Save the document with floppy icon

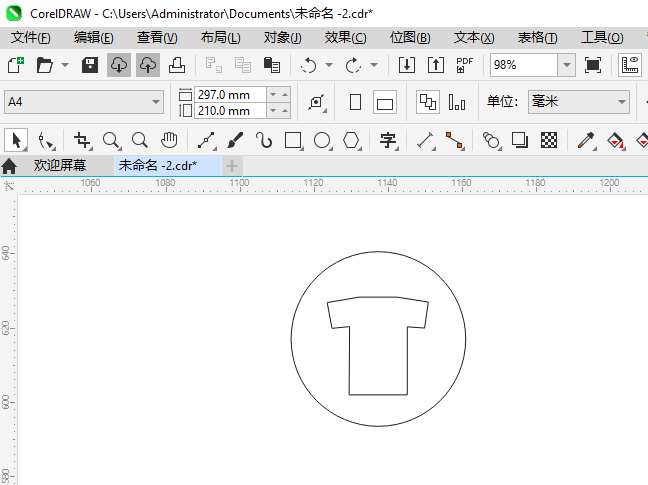tap(90, 65)
